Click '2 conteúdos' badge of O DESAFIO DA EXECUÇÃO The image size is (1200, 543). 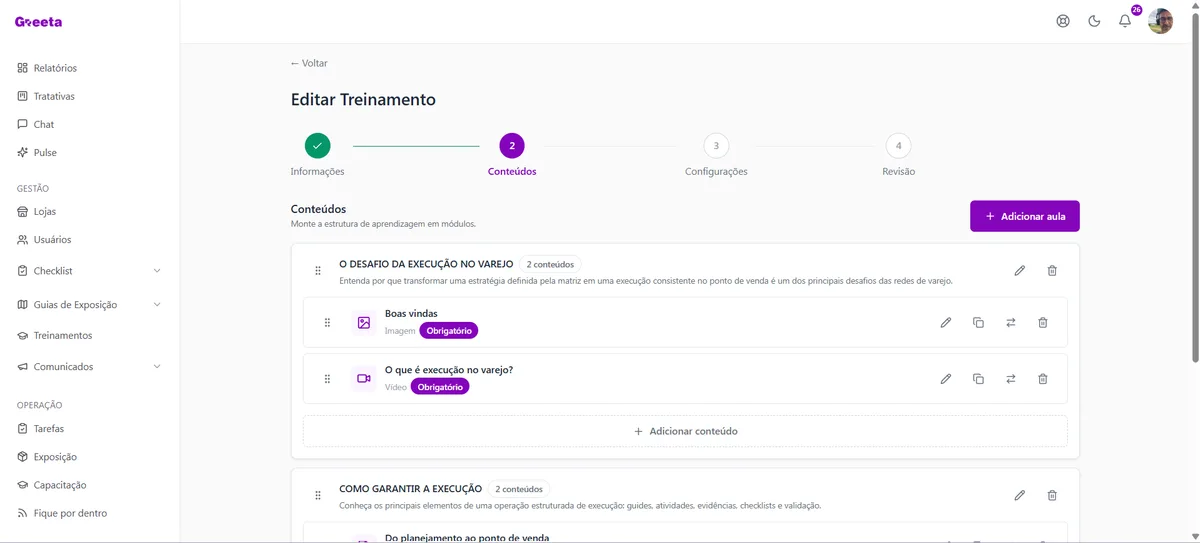click(551, 264)
